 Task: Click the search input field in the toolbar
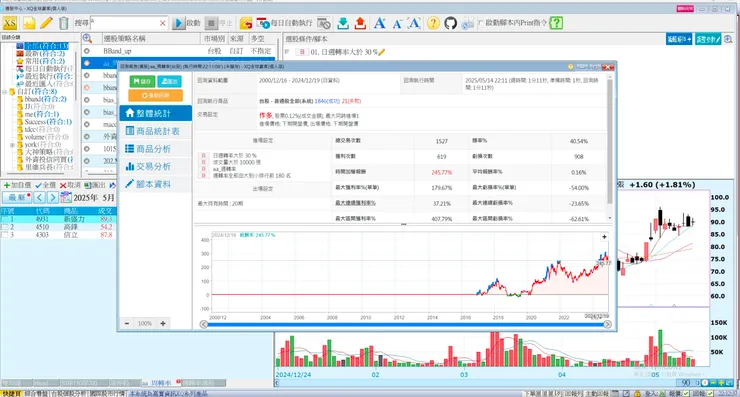125,23
